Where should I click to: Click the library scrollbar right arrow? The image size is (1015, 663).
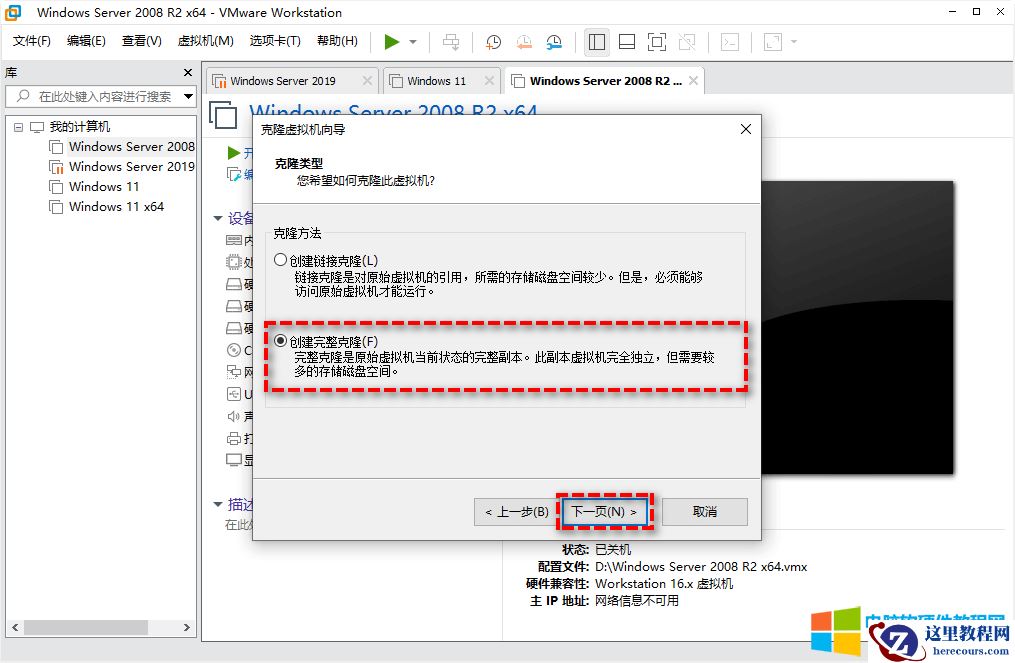[186, 627]
